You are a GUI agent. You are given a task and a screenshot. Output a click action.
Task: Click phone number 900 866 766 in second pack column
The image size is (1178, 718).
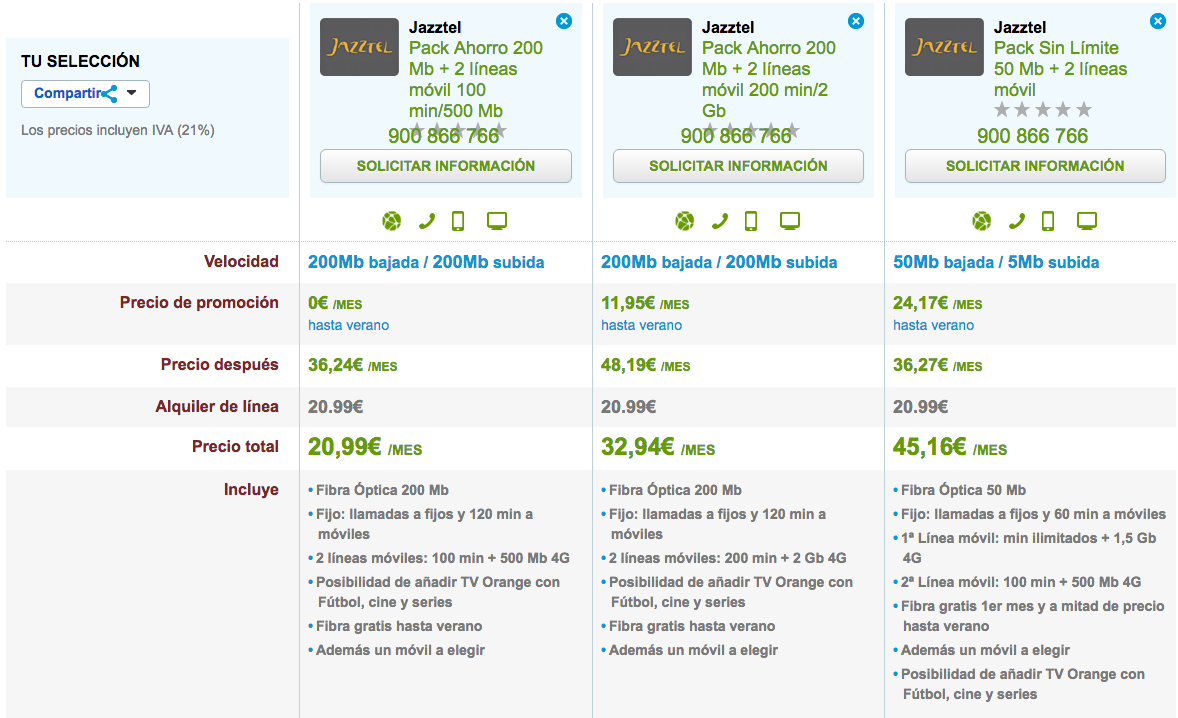tap(736, 136)
